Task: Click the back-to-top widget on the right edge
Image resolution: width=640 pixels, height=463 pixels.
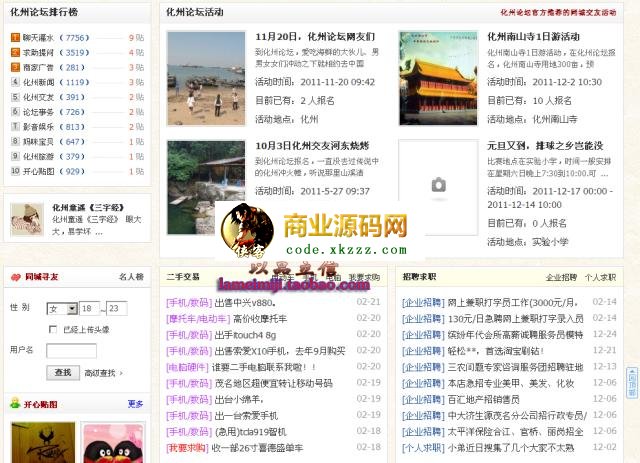Action: click(x=632, y=383)
